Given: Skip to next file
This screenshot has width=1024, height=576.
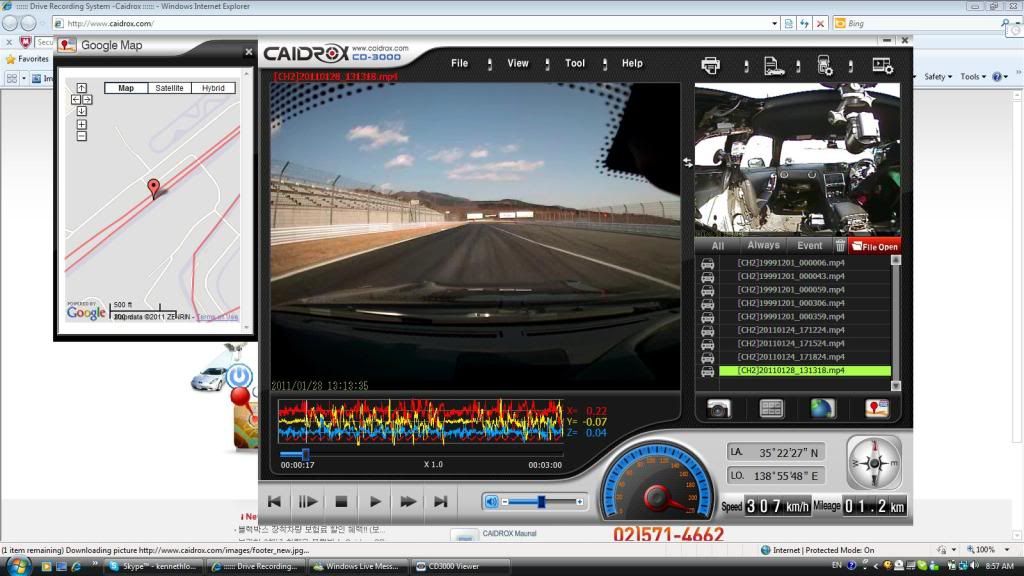Looking at the screenshot, I should click(441, 502).
